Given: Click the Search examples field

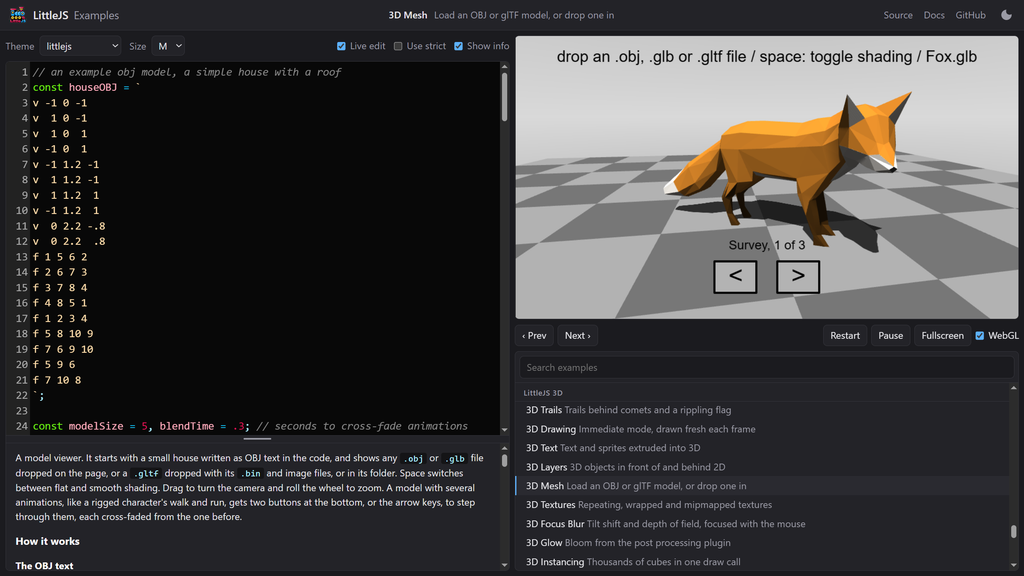Looking at the screenshot, I should coord(767,368).
